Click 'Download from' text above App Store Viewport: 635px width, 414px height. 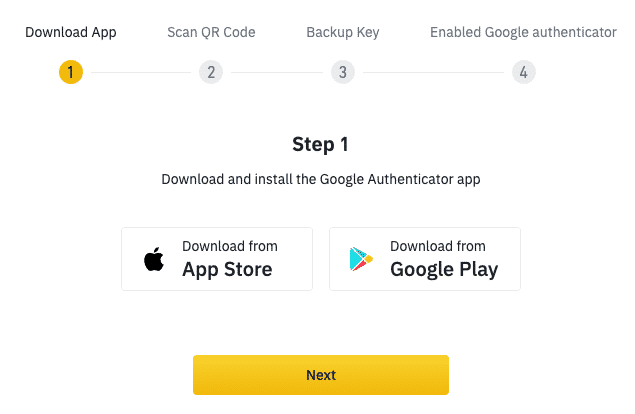click(230, 246)
